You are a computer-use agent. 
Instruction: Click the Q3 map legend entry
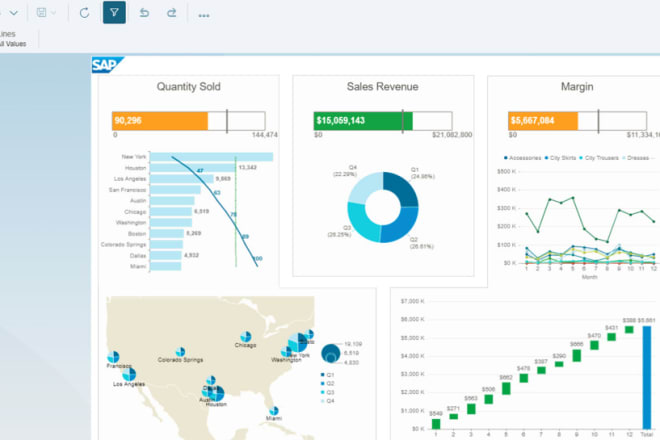(x=327, y=392)
